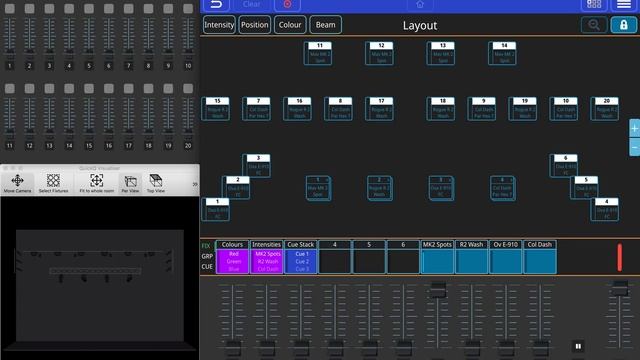Switch to the Beam tab
The height and width of the screenshot is (360, 640).
tap(325, 24)
